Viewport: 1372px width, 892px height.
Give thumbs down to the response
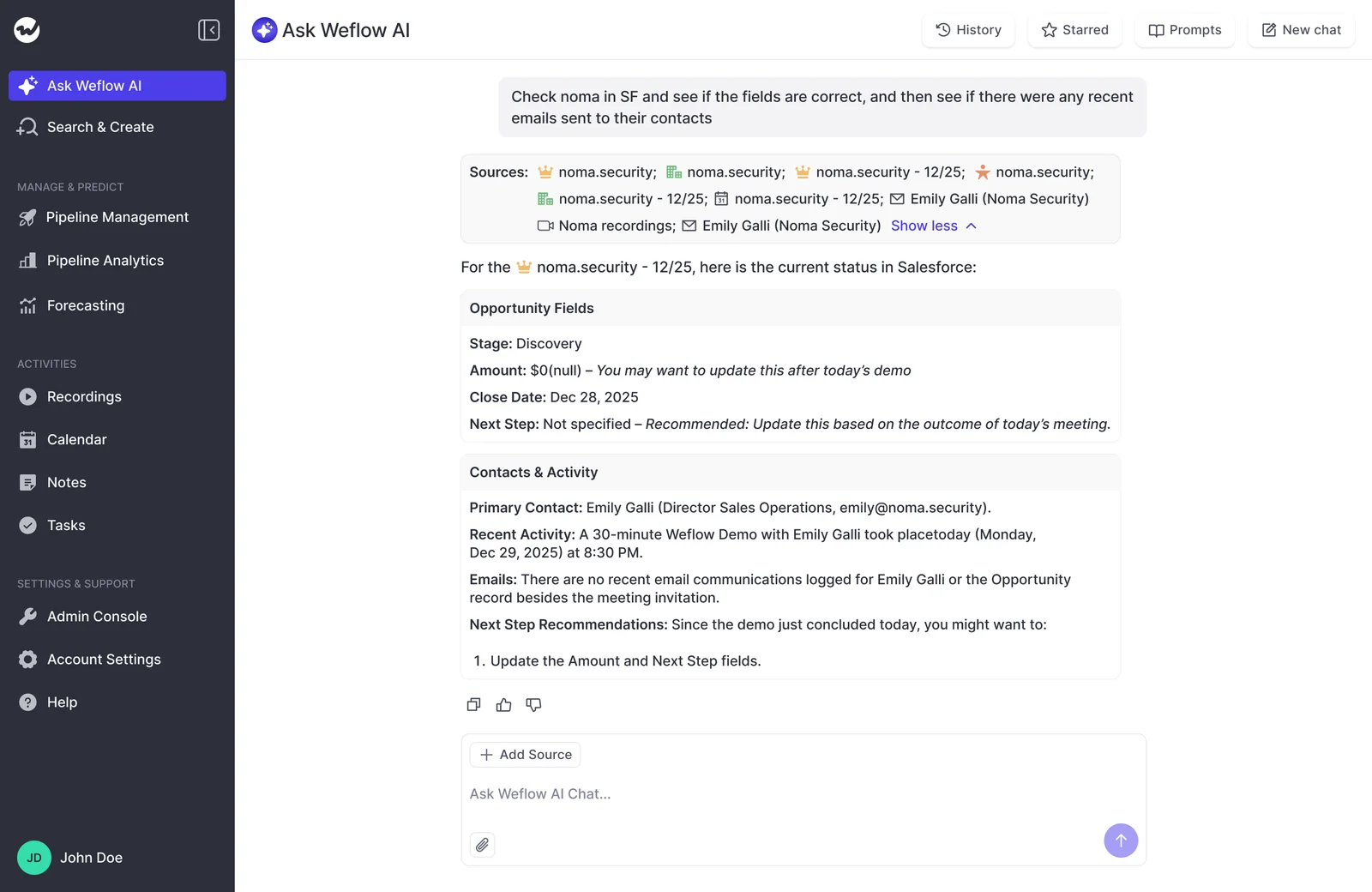[x=533, y=705]
